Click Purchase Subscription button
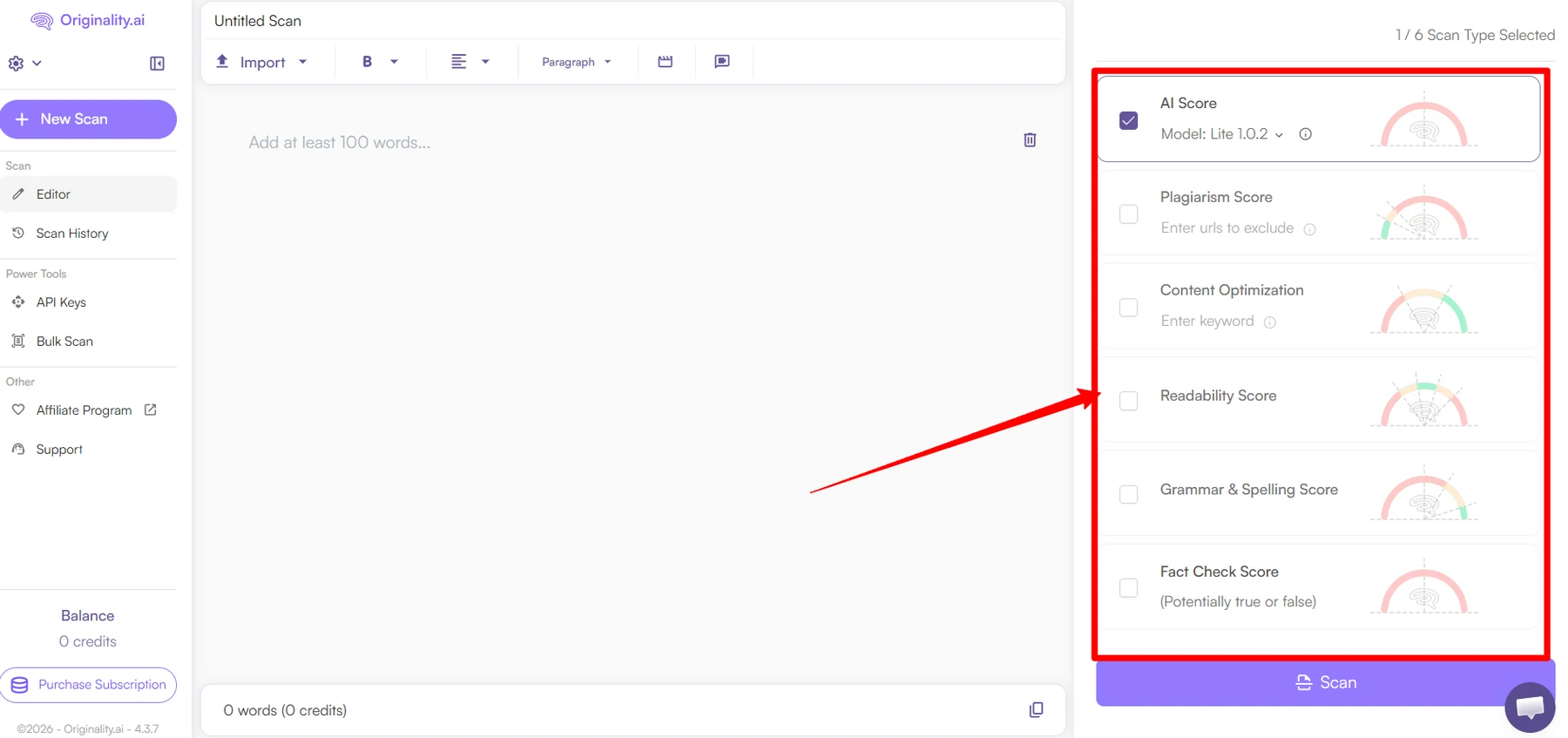Viewport: 1568px width, 738px height. point(88,685)
